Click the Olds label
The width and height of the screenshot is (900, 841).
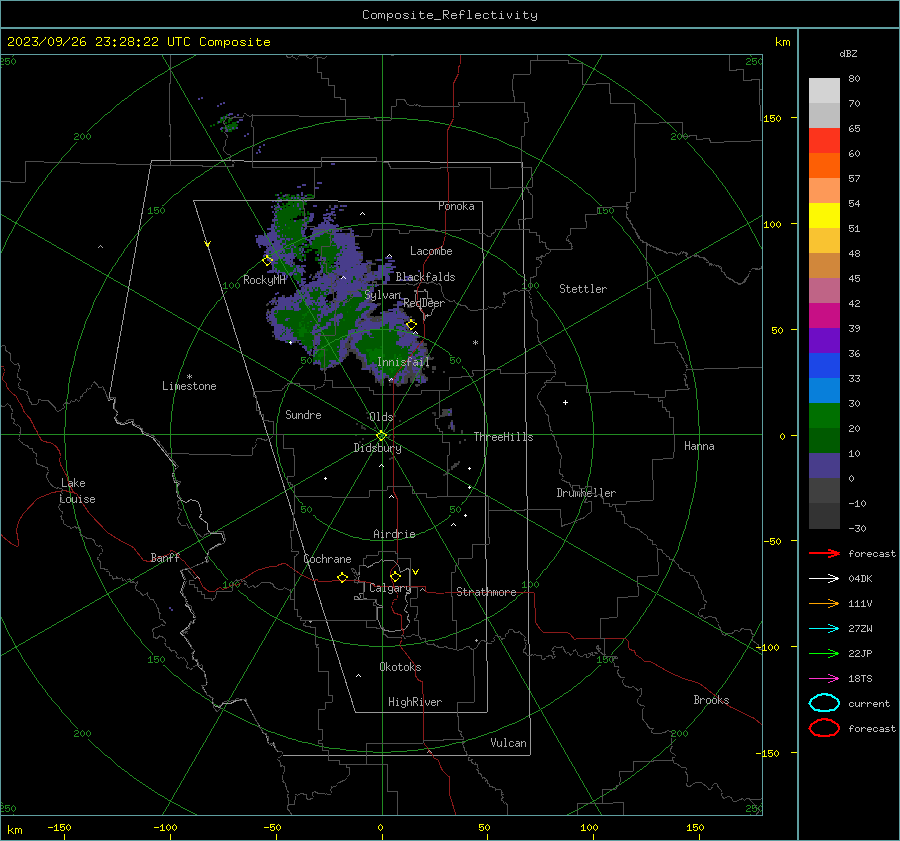click(381, 417)
